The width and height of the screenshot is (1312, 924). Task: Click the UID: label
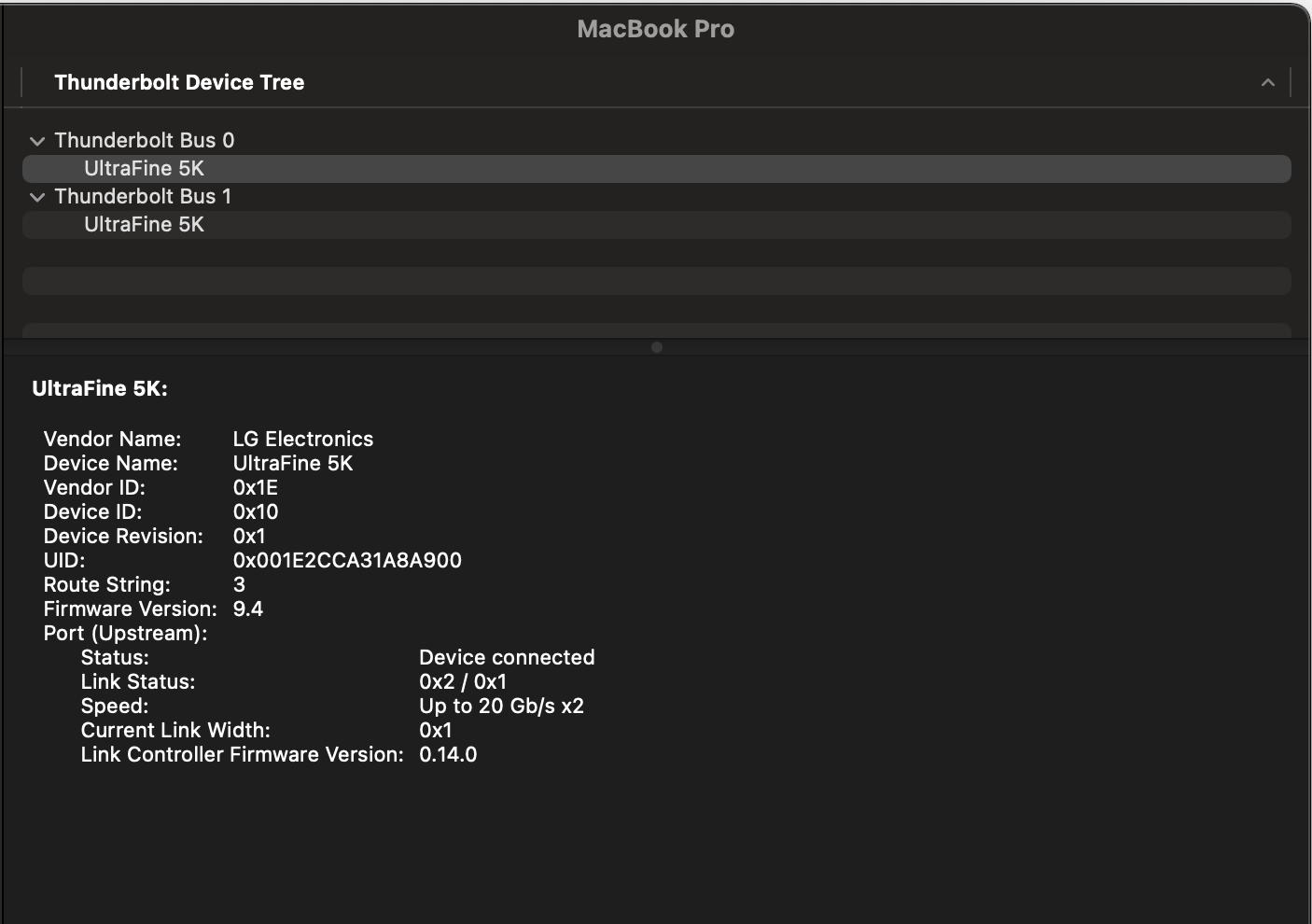pyautogui.click(x=64, y=560)
